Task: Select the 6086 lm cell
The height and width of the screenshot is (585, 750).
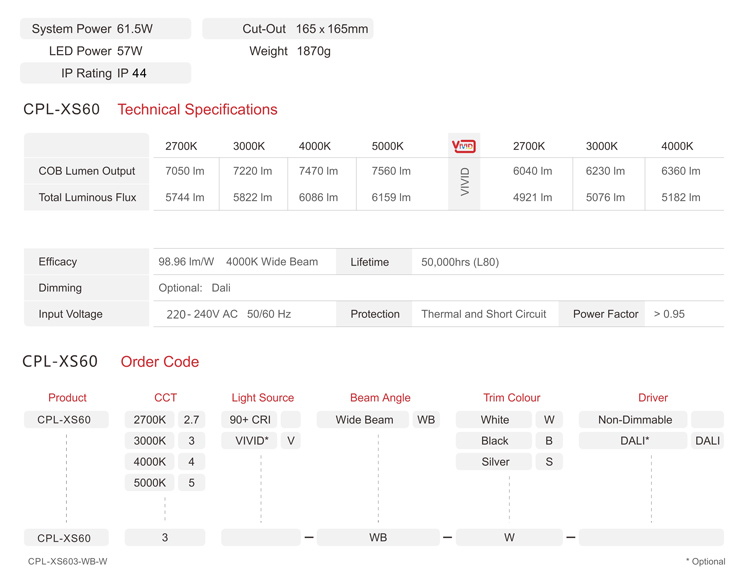Action: 318,197
